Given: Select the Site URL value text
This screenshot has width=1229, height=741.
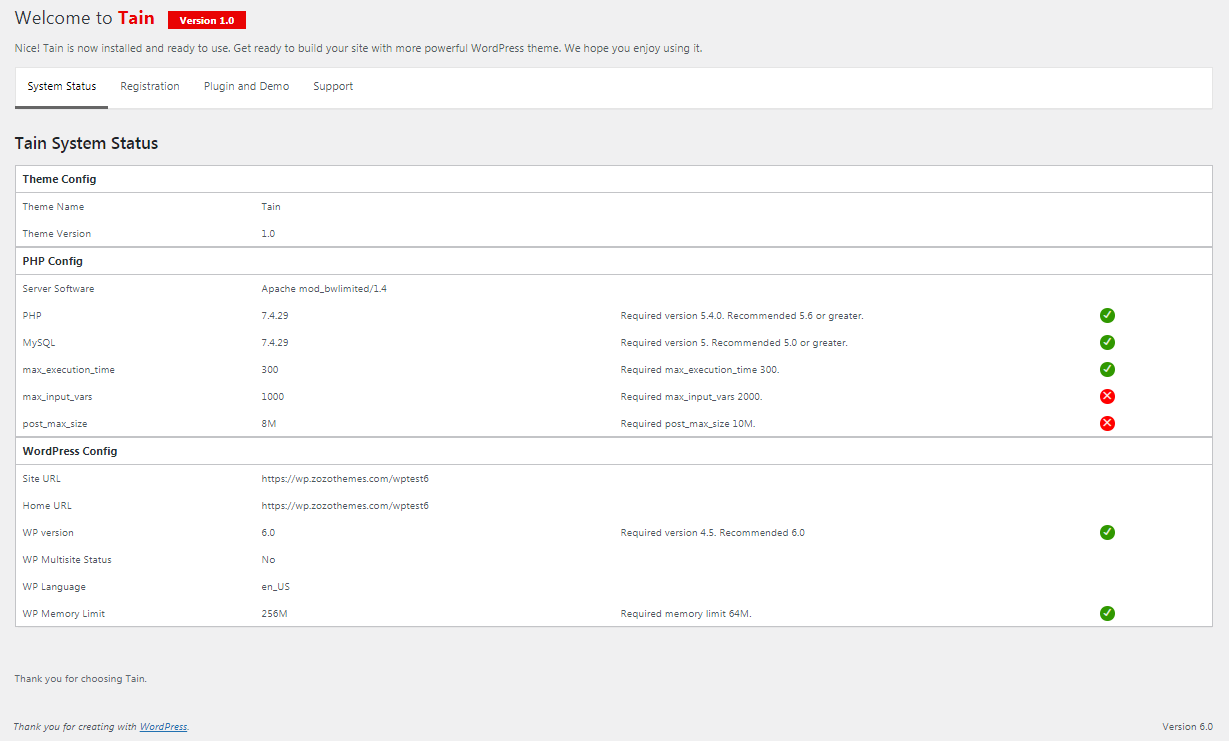Looking at the screenshot, I should click(x=345, y=479).
